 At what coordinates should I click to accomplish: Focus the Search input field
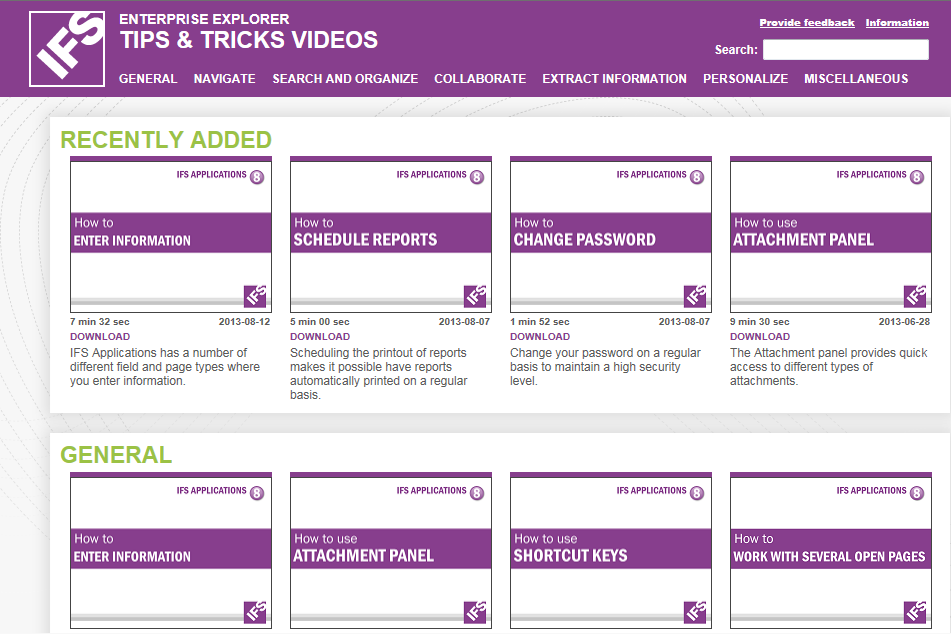845,50
